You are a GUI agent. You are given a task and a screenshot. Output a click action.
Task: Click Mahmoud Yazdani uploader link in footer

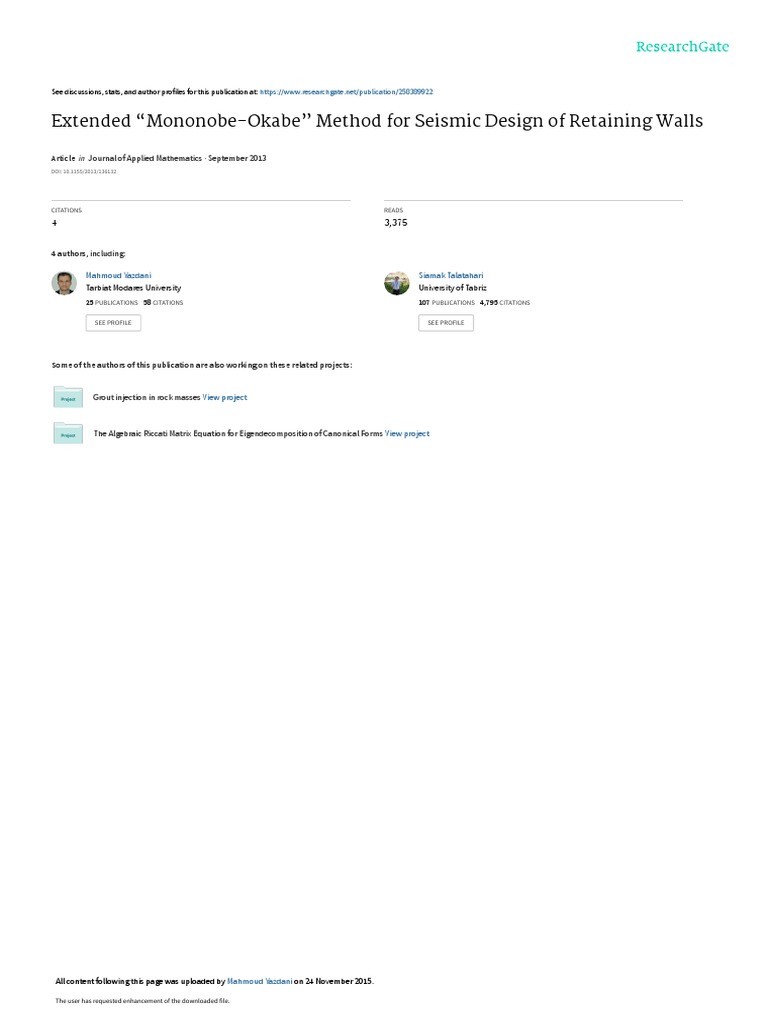[259, 981]
